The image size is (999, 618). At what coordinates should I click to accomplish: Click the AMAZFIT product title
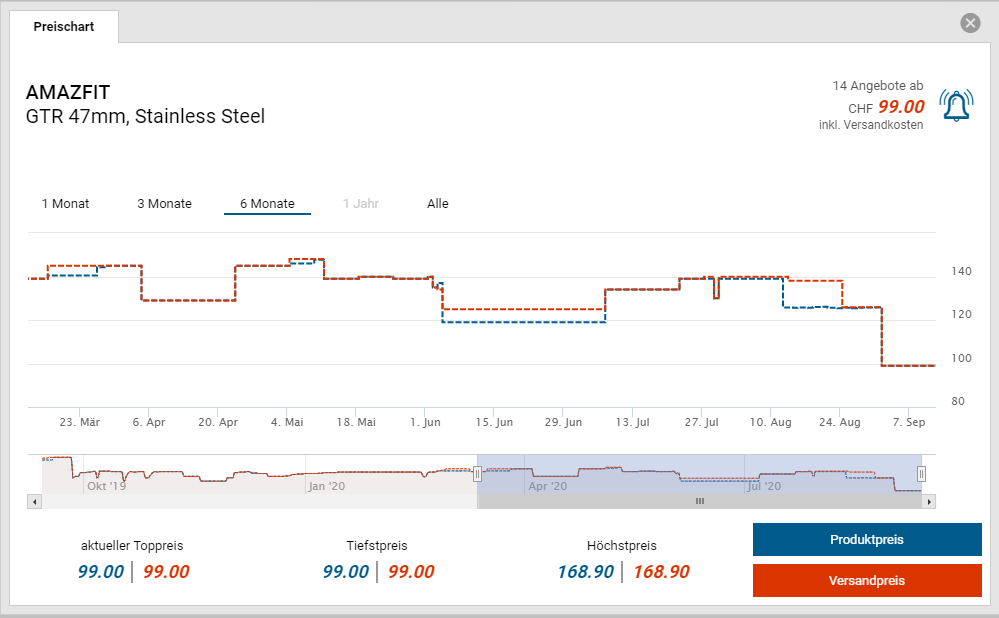point(68,93)
